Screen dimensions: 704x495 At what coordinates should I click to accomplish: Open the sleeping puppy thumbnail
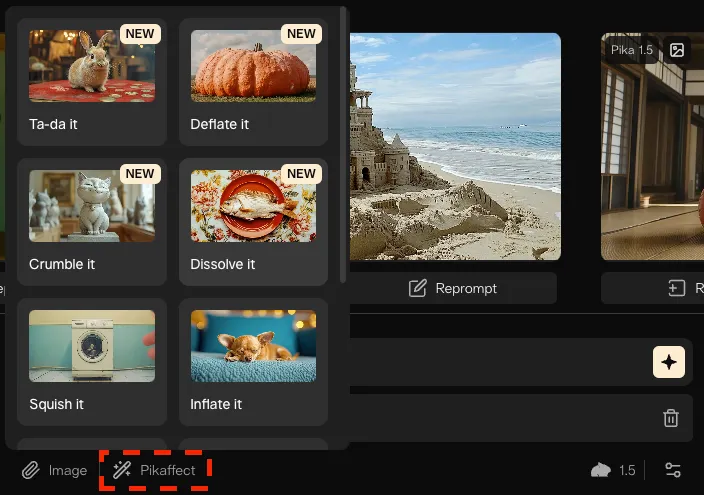point(253,346)
